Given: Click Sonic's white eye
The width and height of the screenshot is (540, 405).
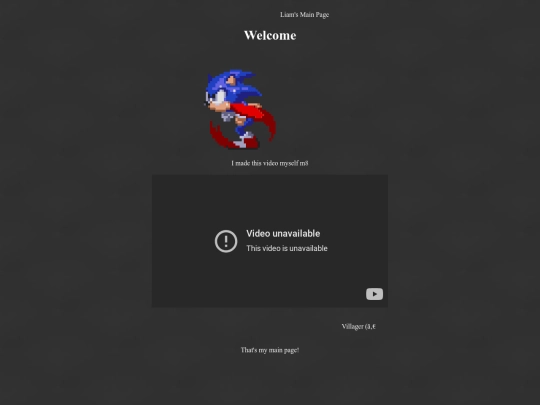Looking at the screenshot, I should point(219,96).
